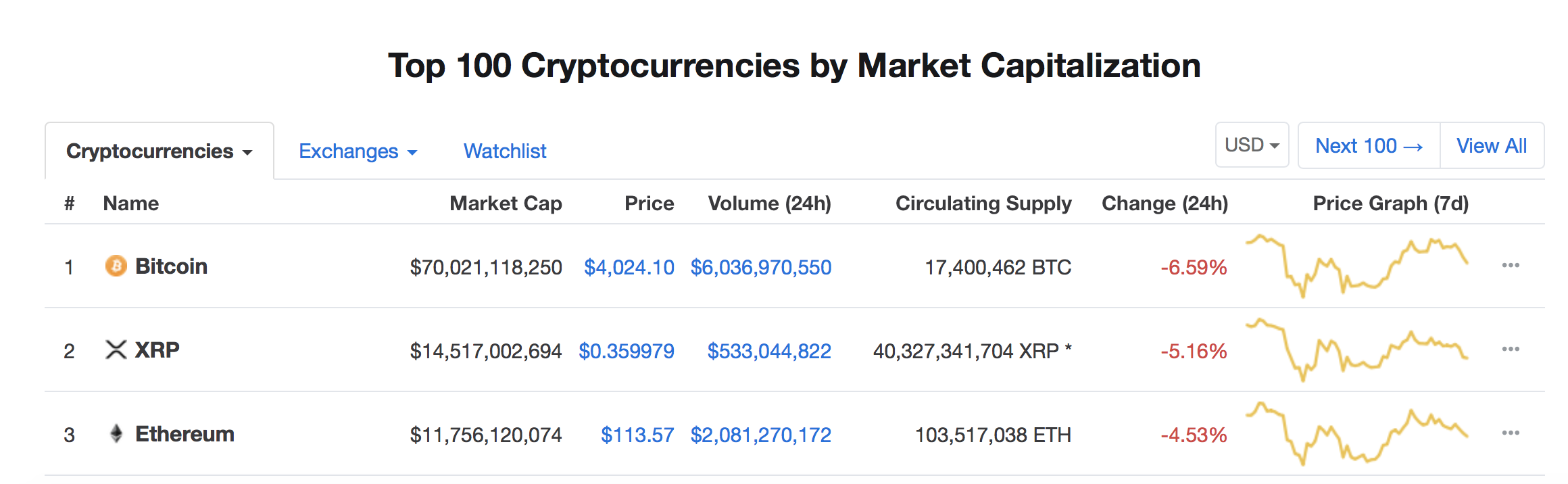Click the View All button
The image size is (1568, 484).
(x=1492, y=145)
